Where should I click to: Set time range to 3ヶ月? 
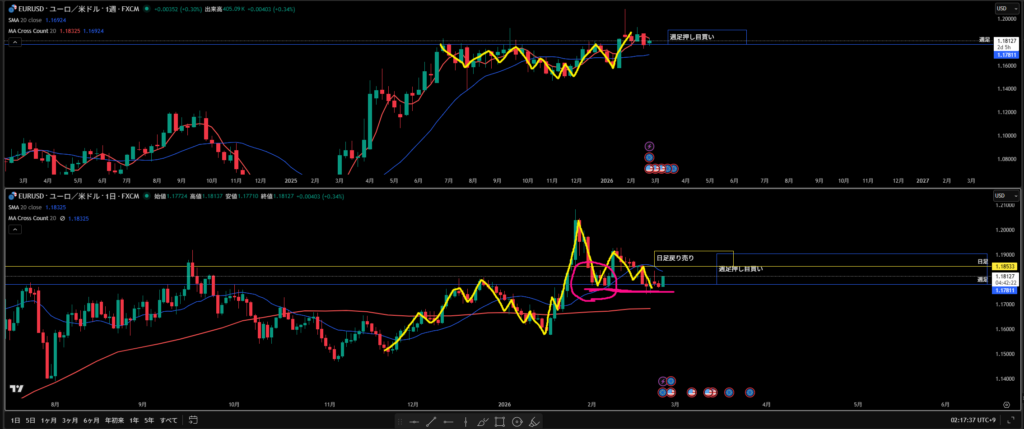coord(70,421)
